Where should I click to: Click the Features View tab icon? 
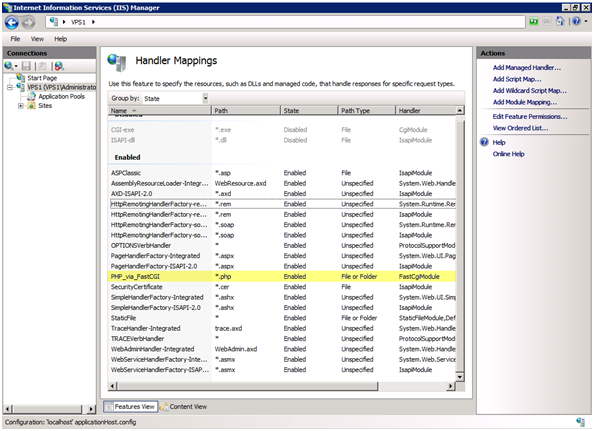pyautogui.click(x=109, y=407)
